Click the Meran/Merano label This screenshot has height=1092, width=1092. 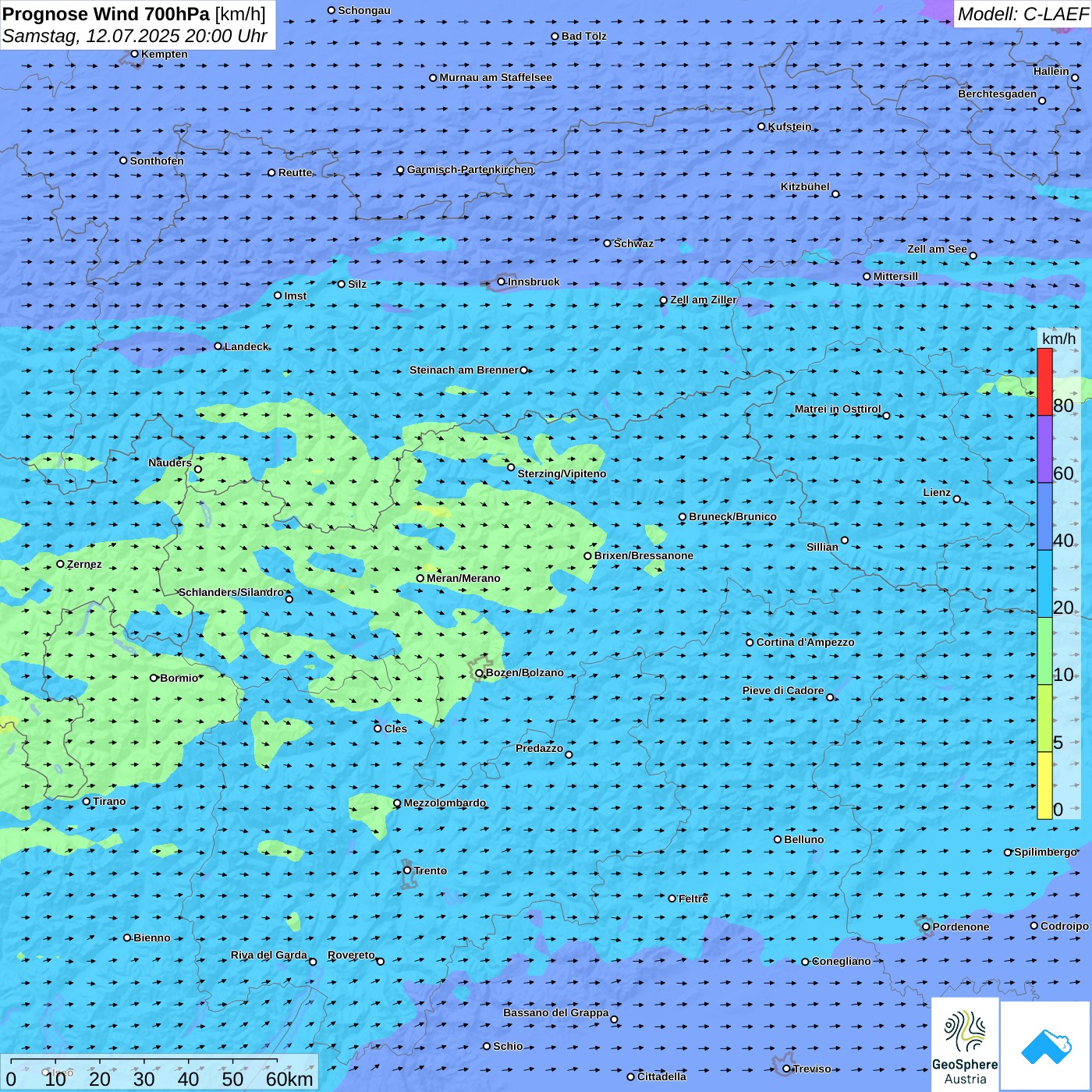tap(463, 578)
